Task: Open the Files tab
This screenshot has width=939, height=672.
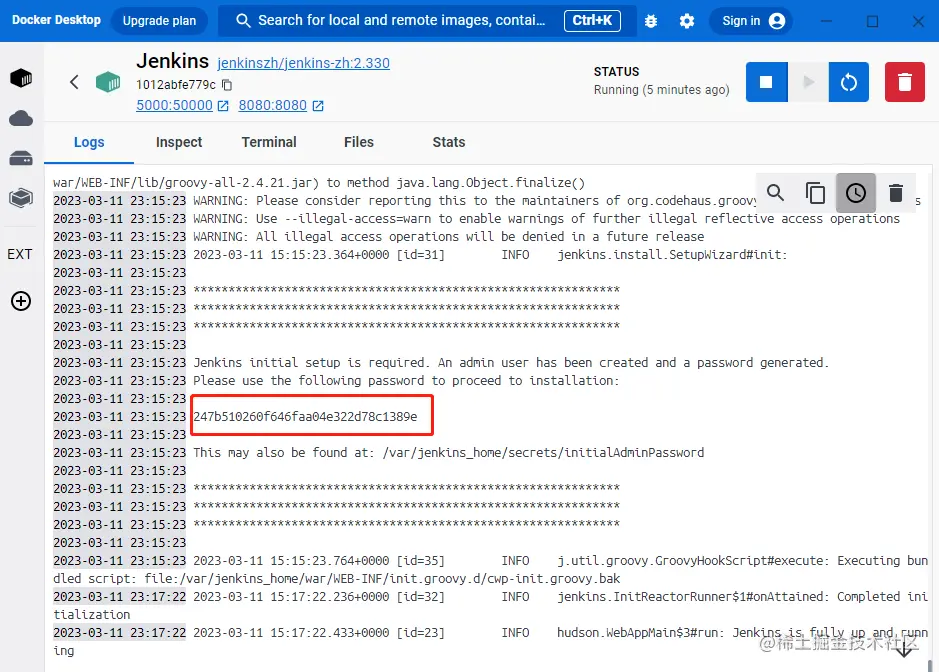Action: 359,142
